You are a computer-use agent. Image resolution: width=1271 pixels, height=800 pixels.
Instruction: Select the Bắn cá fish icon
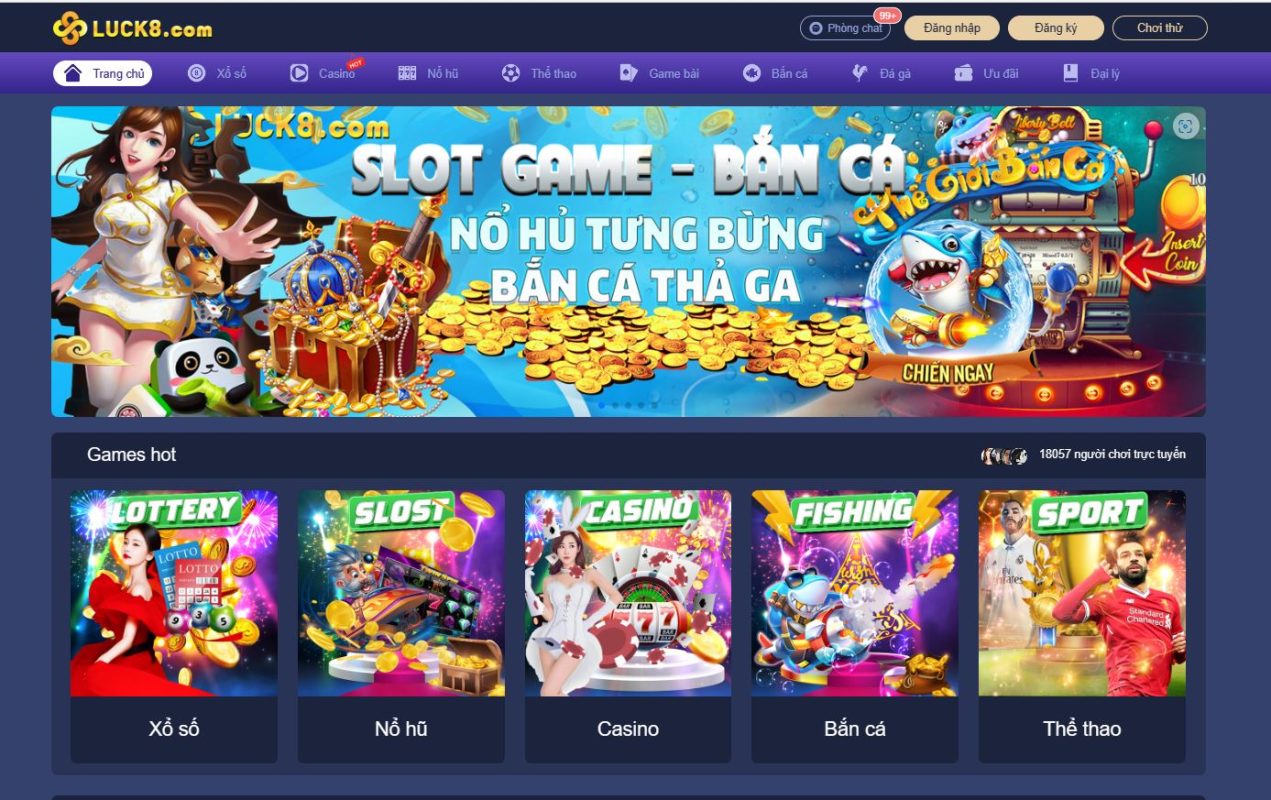point(752,73)
